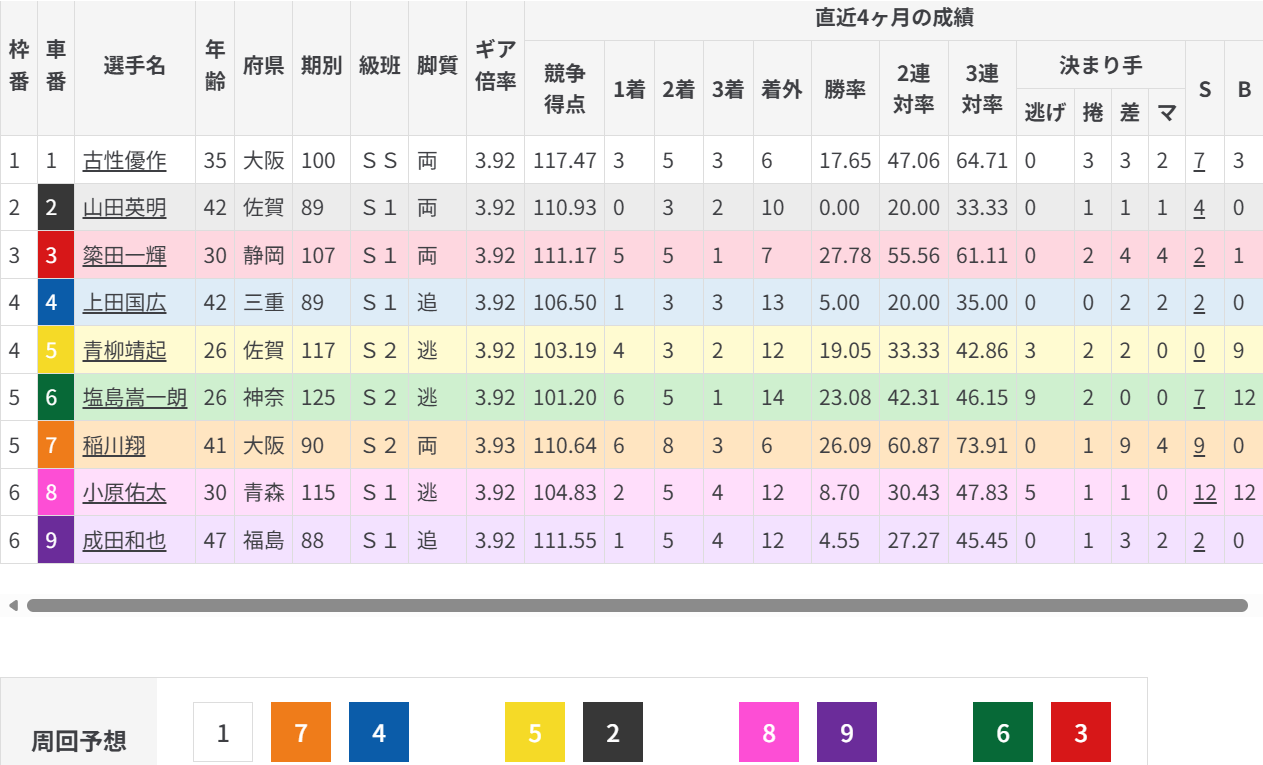Click pink number 8 box in 周回予想

point(769,733)
